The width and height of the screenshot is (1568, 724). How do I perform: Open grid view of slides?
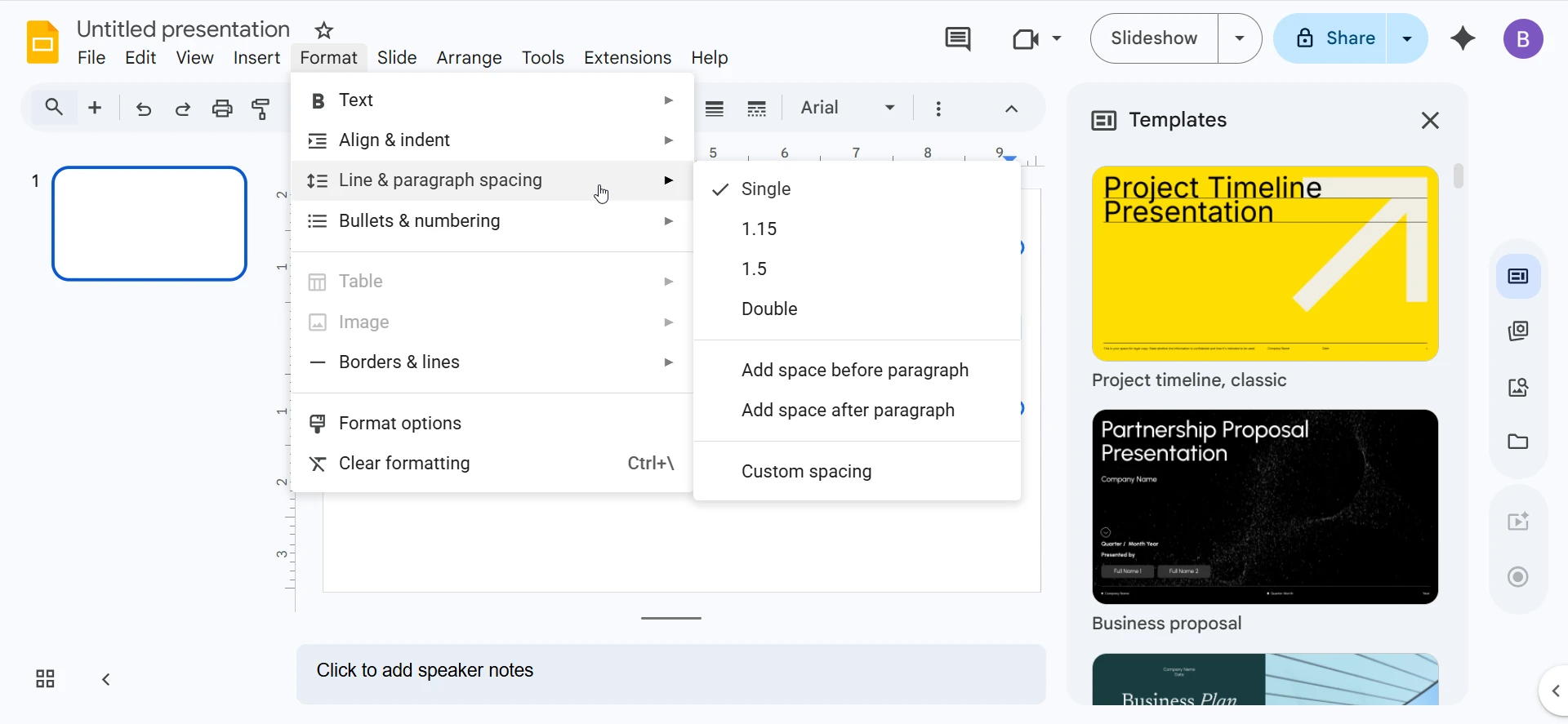(45, 679)
